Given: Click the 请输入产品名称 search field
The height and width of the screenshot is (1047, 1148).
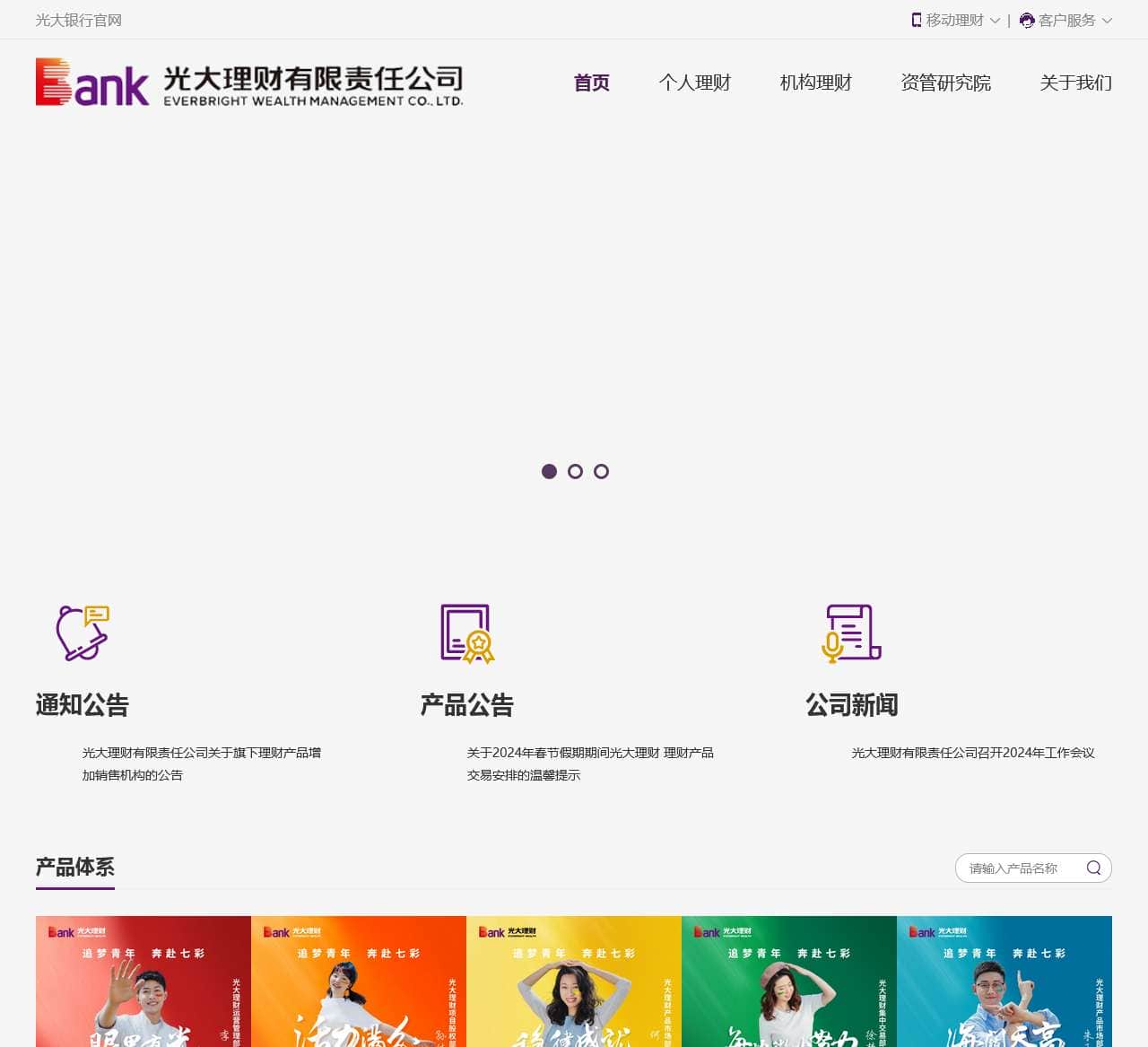Looking at the screenshot, I should tap(1033, 868).
